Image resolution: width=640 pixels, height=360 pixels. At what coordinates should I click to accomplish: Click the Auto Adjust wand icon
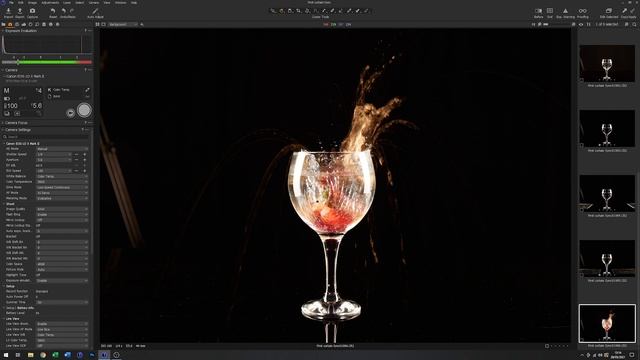[95, 11]
